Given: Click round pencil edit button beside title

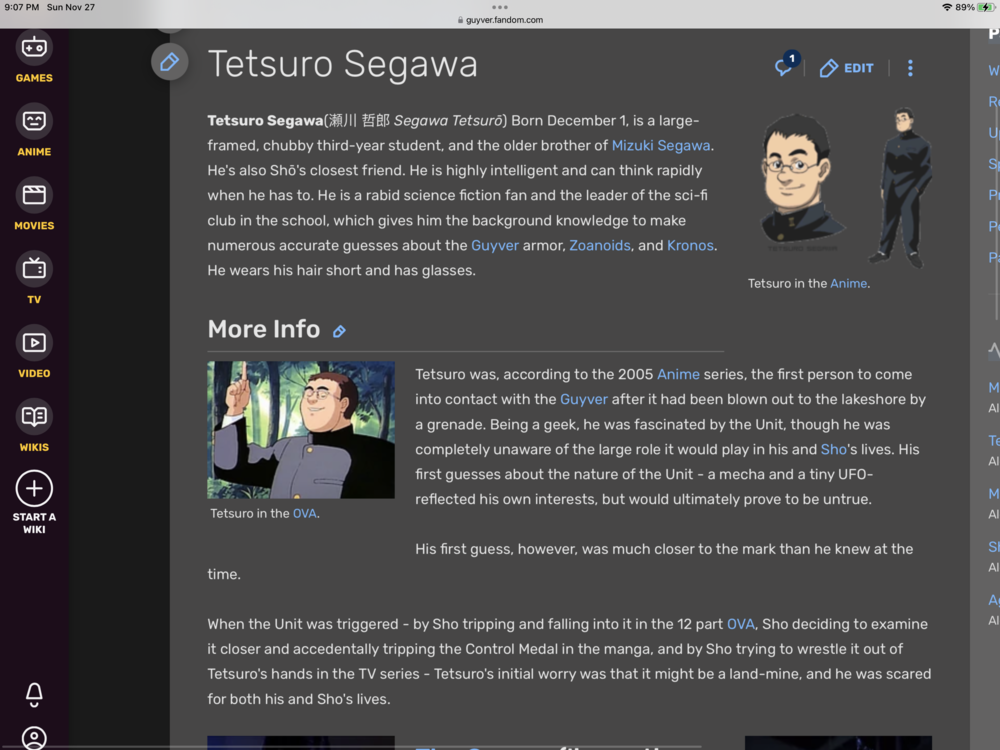Looking at the screenshot, I should tap(170, 62).
